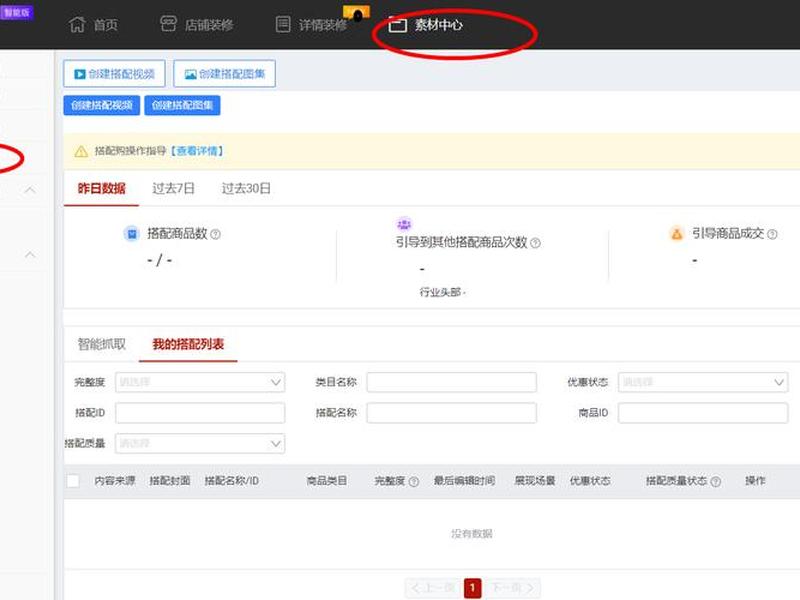Open the 素材中心 folder icon
The image size is (800, 600).
click(397, 24)
